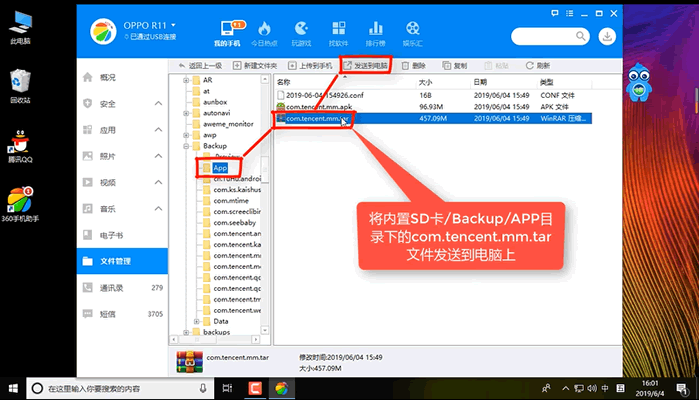This screenshot has height=400, width=699.
Task: Expand the 应用 sidebar chevron
Action: pos(158,130)
